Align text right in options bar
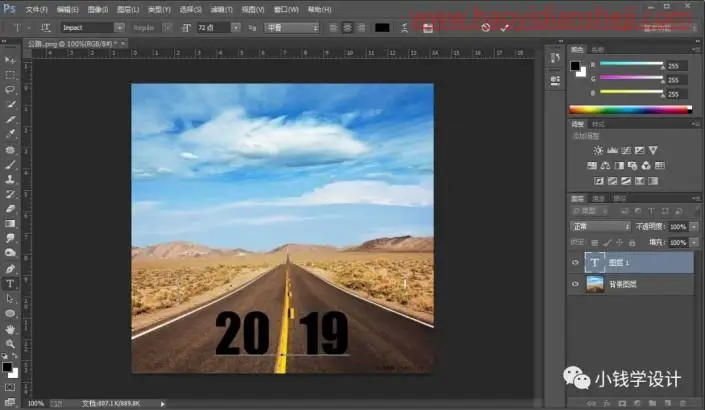The height and width of the screenshot is (410, 705). pyautogui.click(x=361, y=28)
